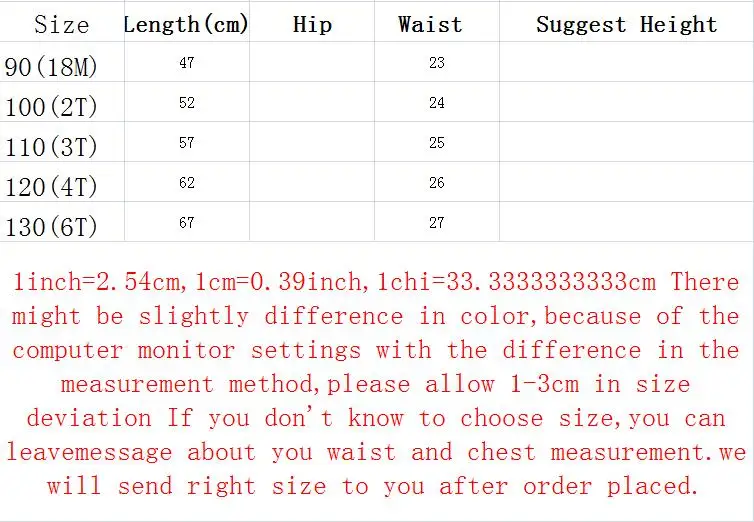This screenshot has height=522, width=754.
Task: Click the Length(cm) column header
Action: coord(187,25)
